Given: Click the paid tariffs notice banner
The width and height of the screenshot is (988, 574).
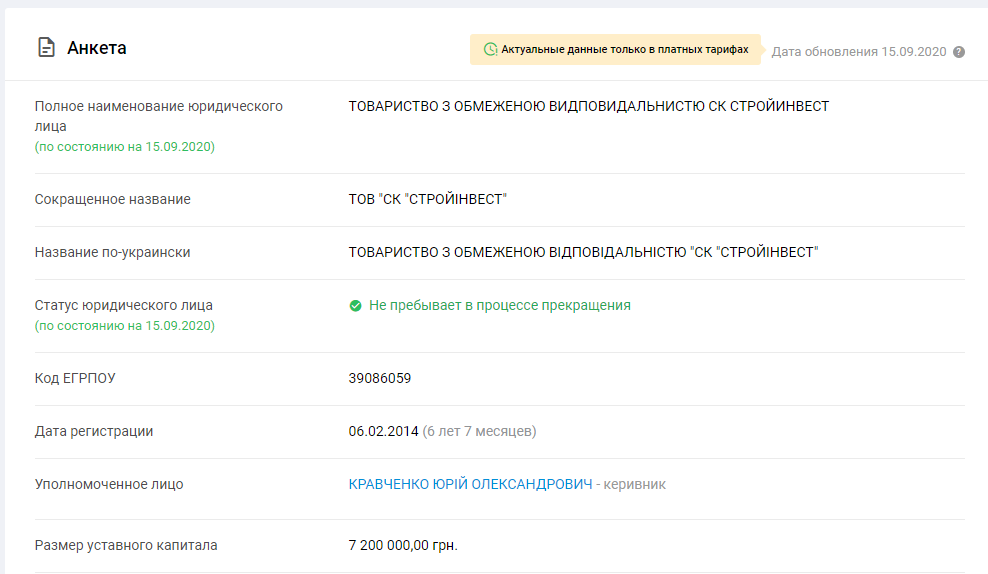Looking at the screenshot, I should click(x=615, y=50).
